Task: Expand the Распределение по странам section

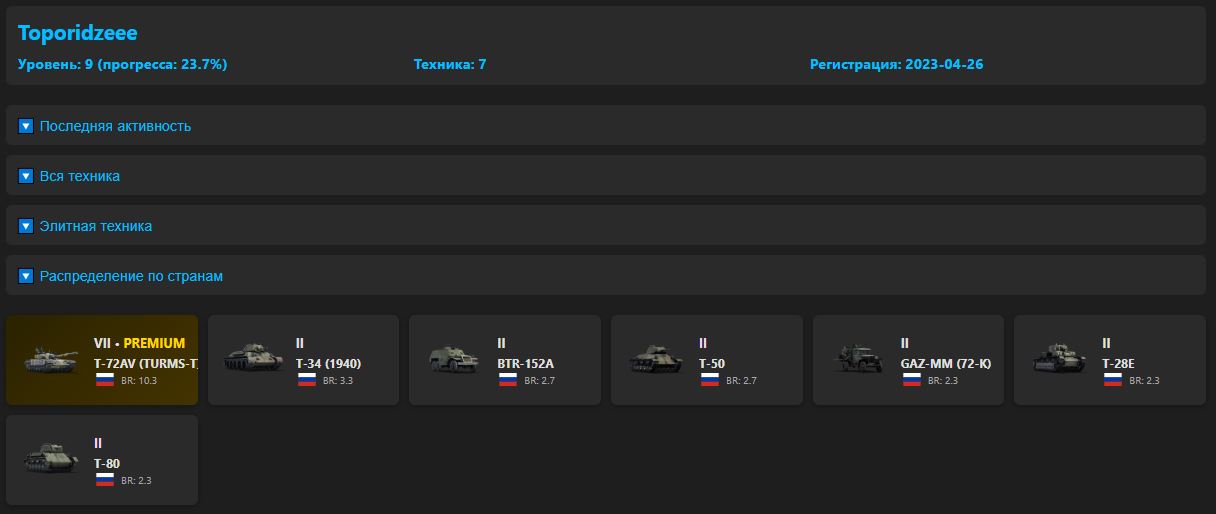Action: pyautogui.click(x=131, y=276)
